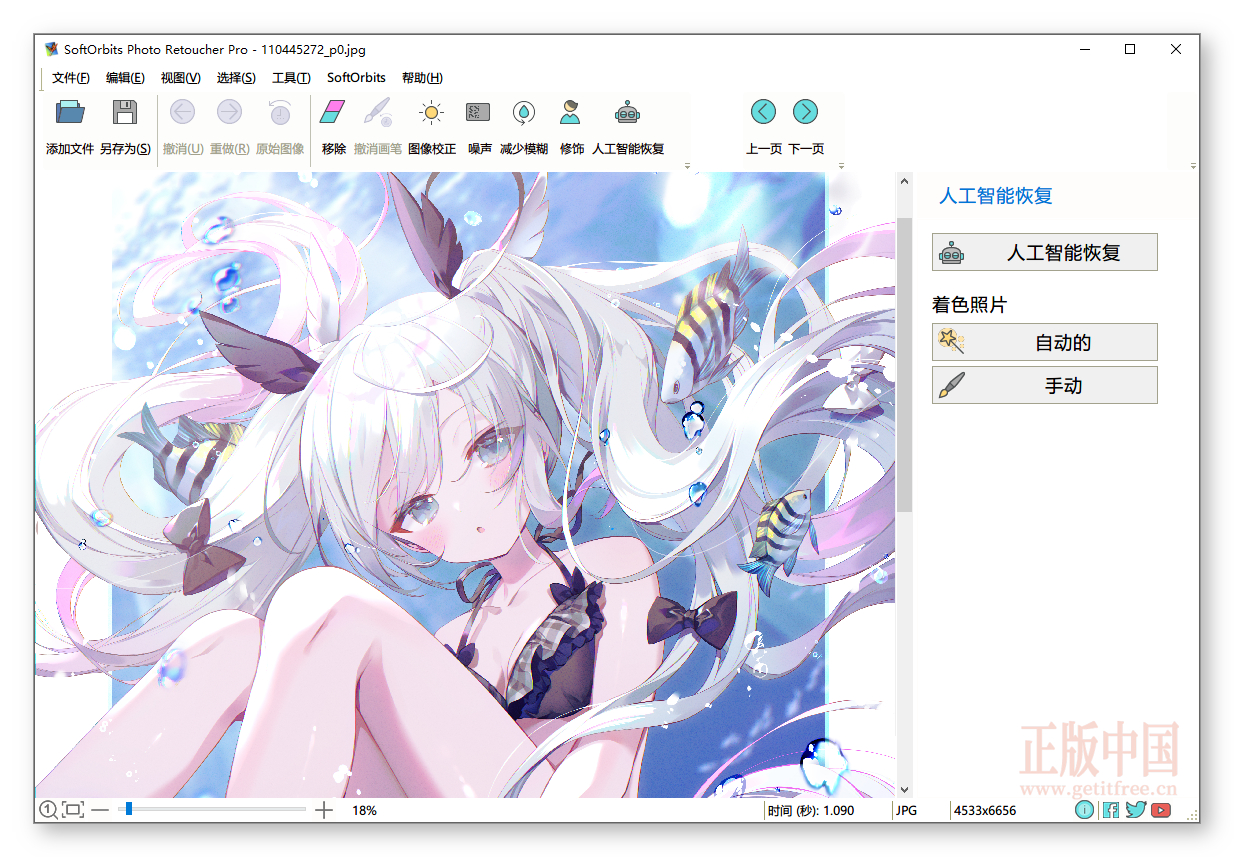Open the 工具(T) menu
1234x857 pixels.
291,78
